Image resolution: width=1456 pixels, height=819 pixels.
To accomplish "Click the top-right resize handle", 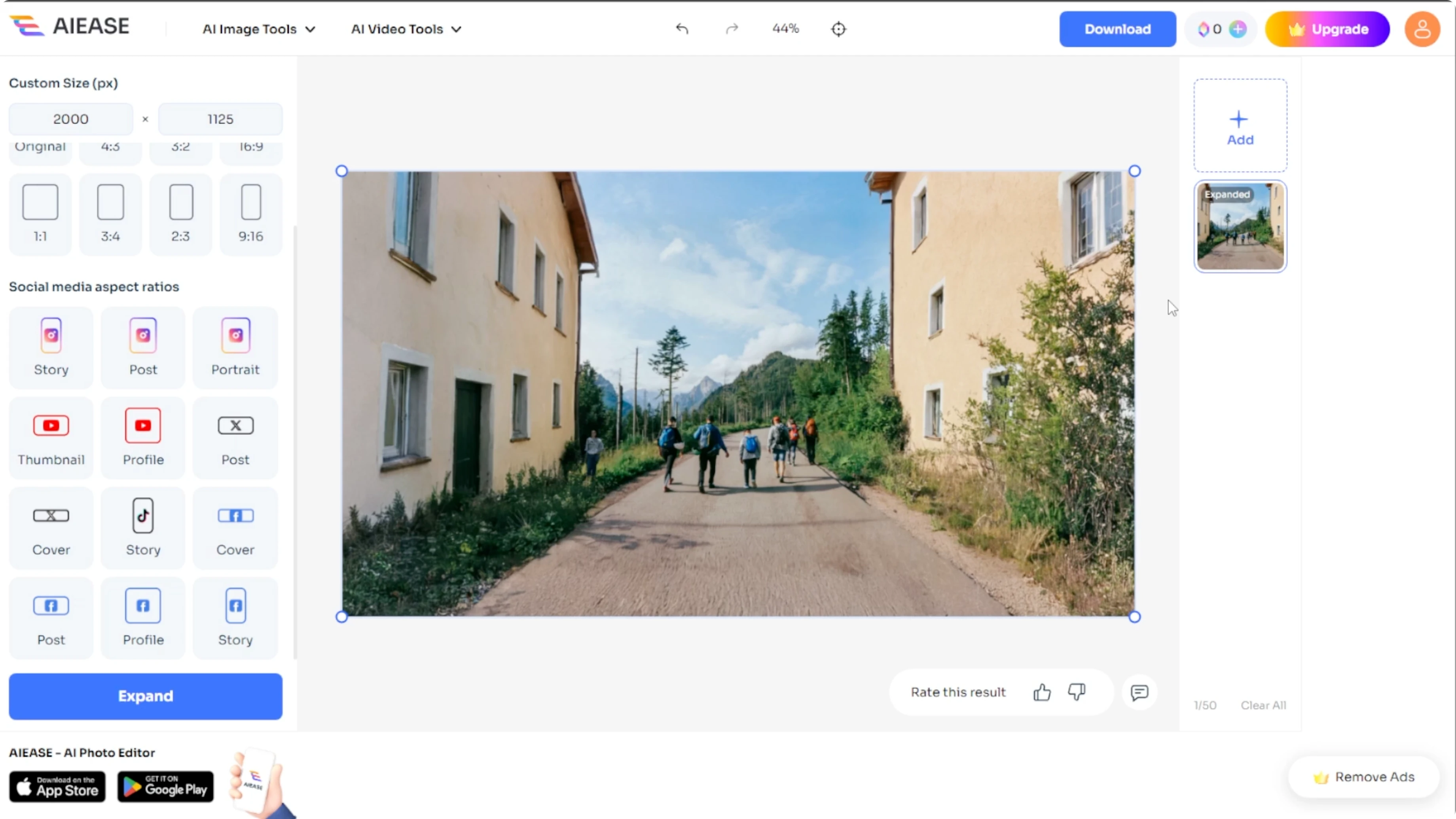I will (x=1134, y=171).
